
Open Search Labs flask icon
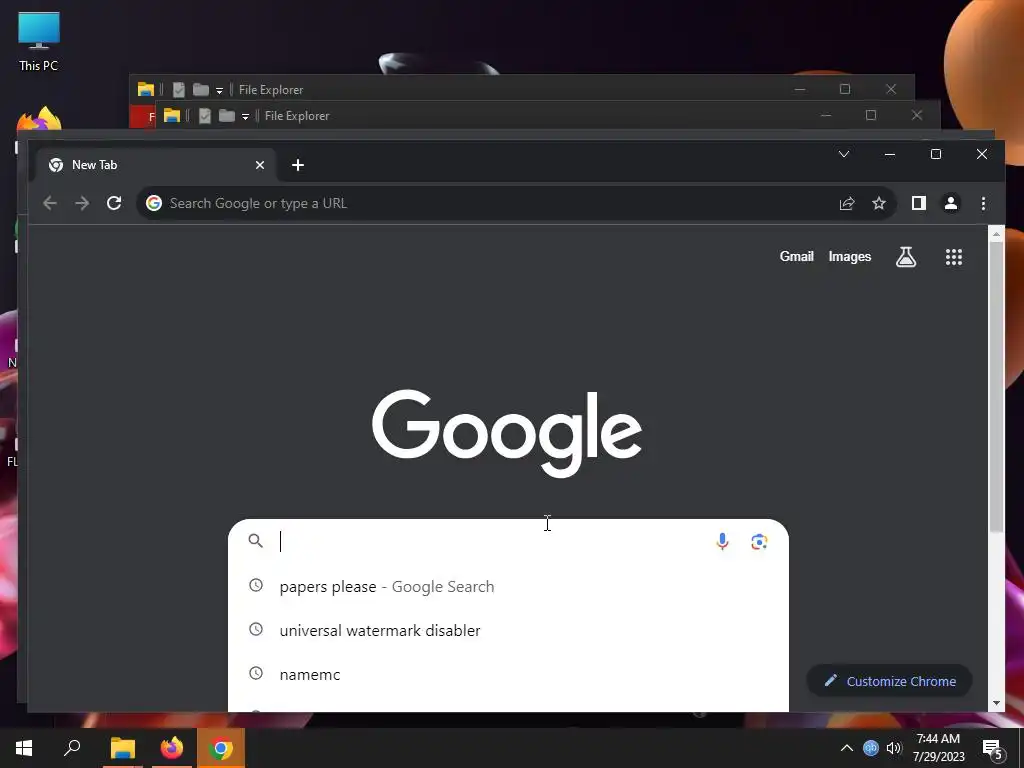pyautogui.click(x=906, y=257)
